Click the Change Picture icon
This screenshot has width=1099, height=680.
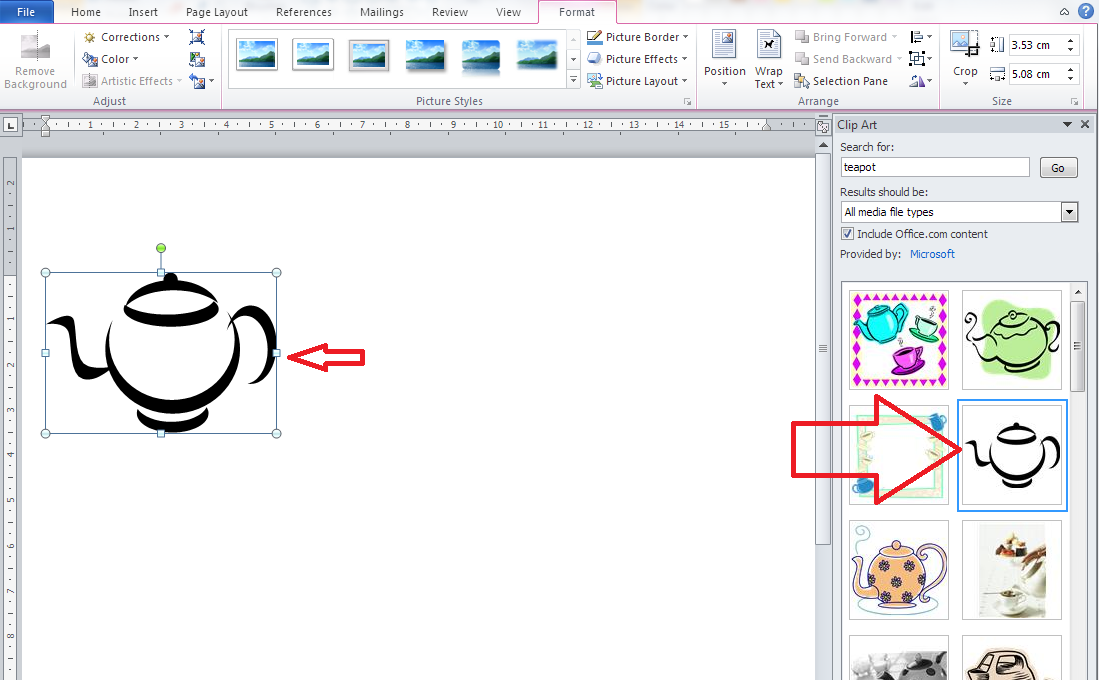[197, 58]
